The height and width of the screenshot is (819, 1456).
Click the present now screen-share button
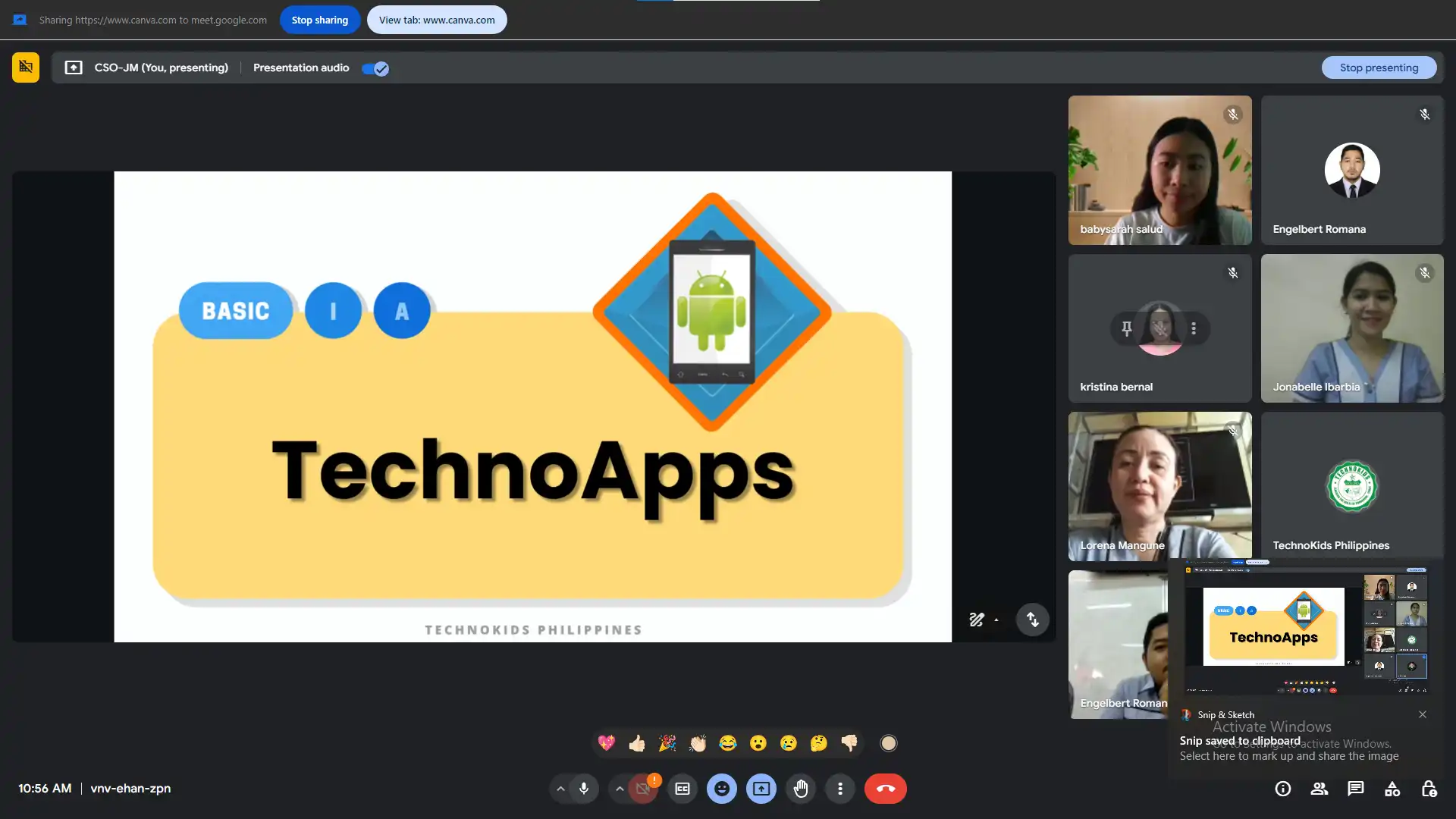pyautogui.click(x=761, y=789)
